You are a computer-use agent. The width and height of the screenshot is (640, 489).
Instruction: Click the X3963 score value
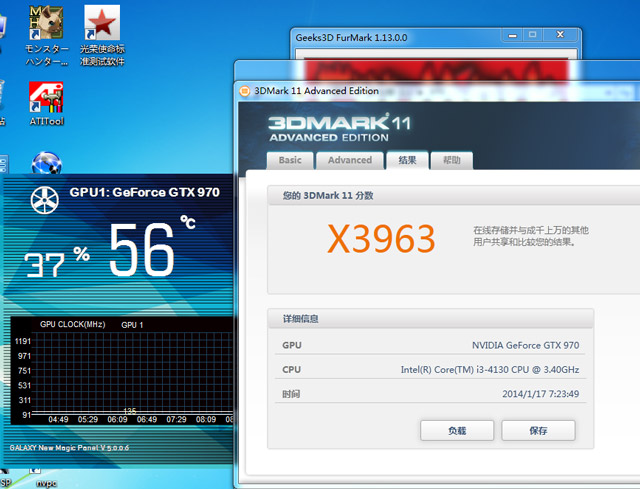point(381,238)
